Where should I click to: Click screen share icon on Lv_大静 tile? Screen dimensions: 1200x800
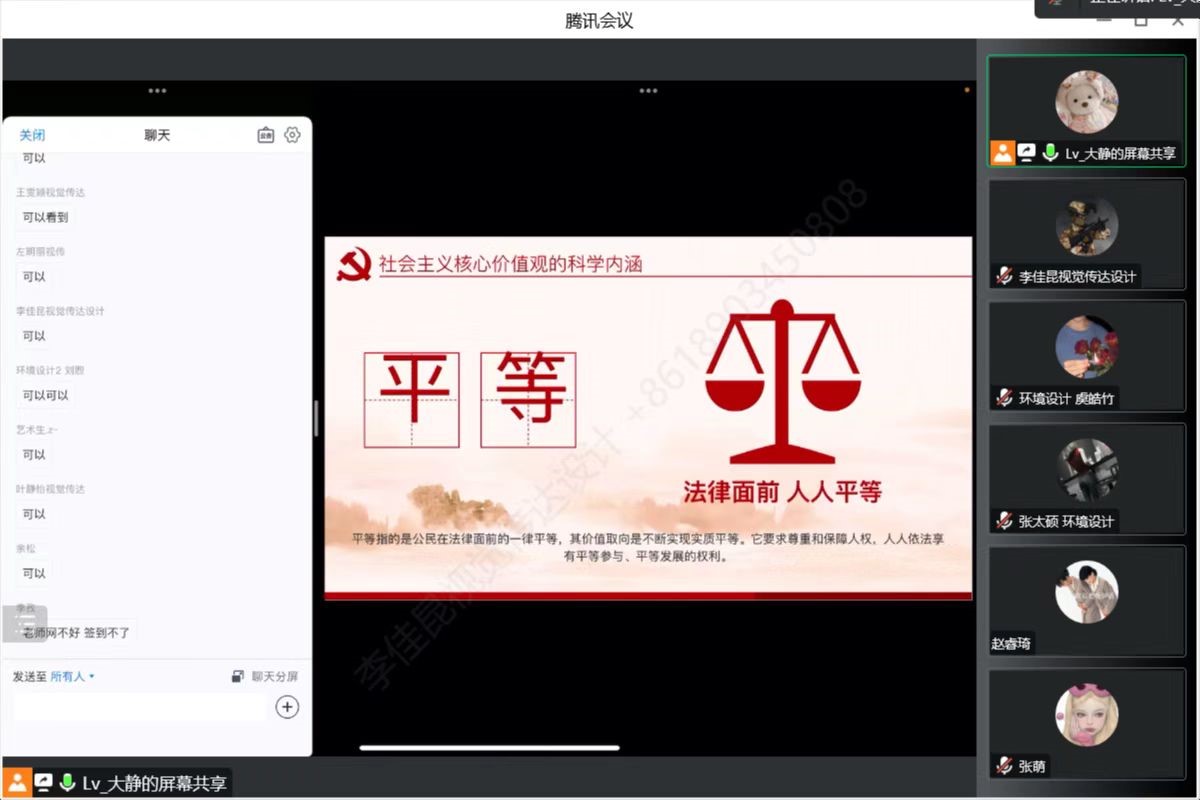coord(1026,153)
